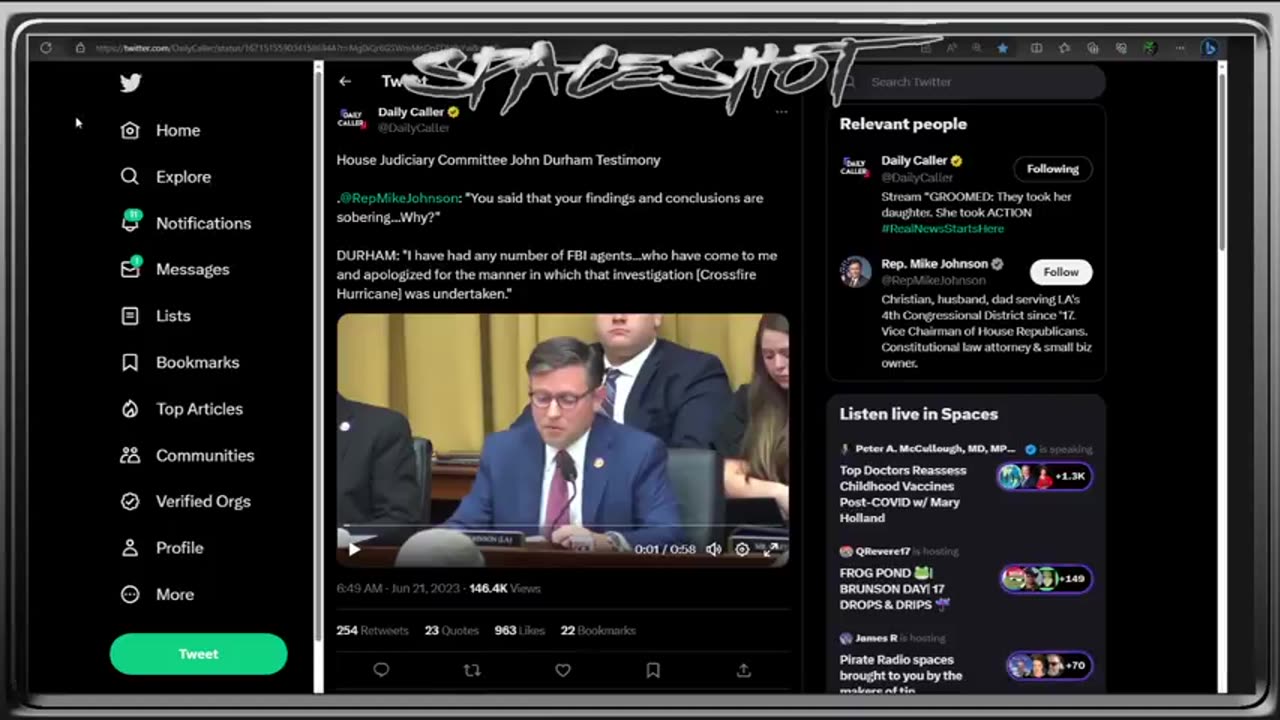This screenshot has height=720, width=1280.
Task: Open Lists in the sidebar
Action: 156,315
